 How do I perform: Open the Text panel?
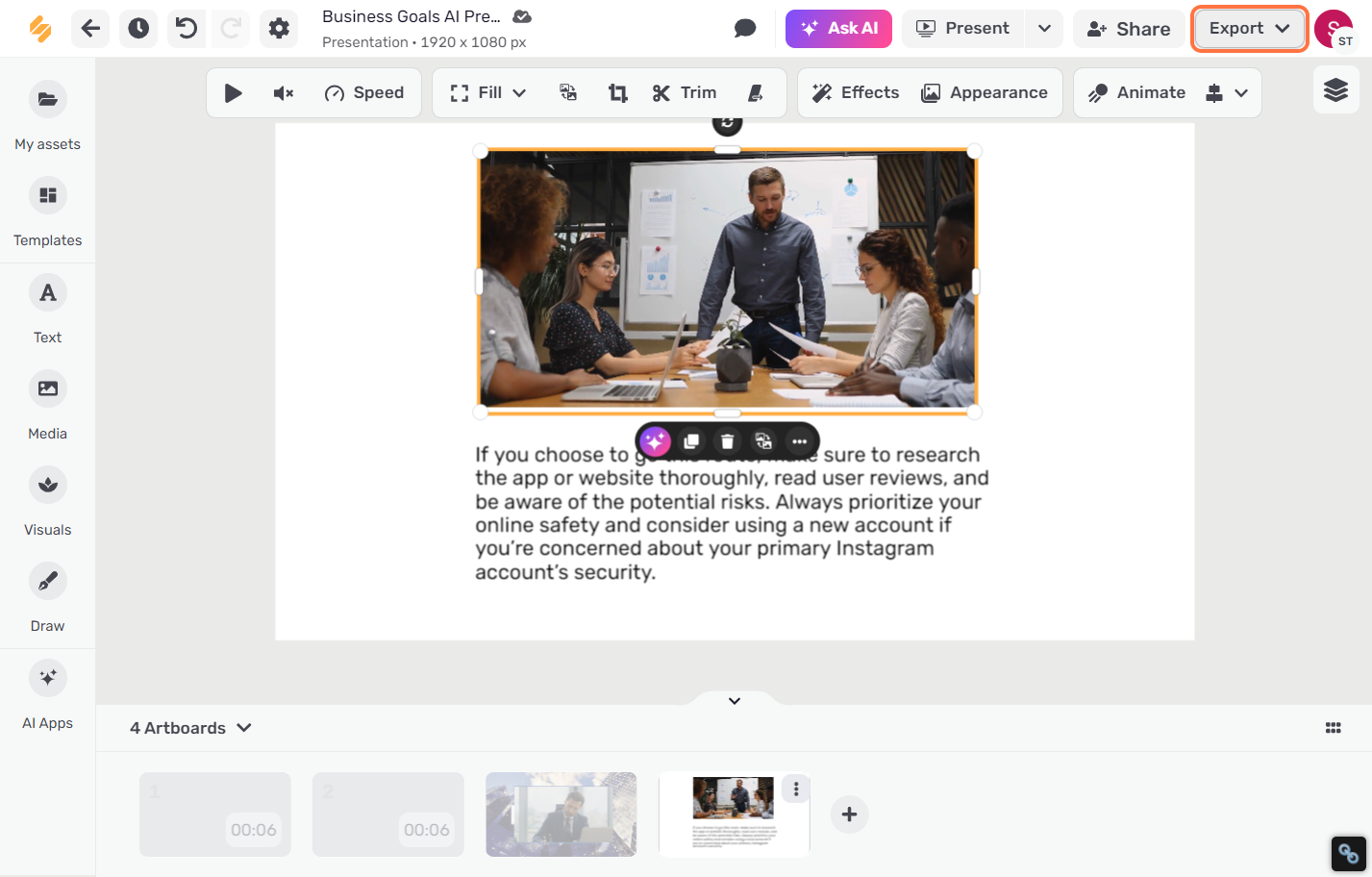coord(47,309)
